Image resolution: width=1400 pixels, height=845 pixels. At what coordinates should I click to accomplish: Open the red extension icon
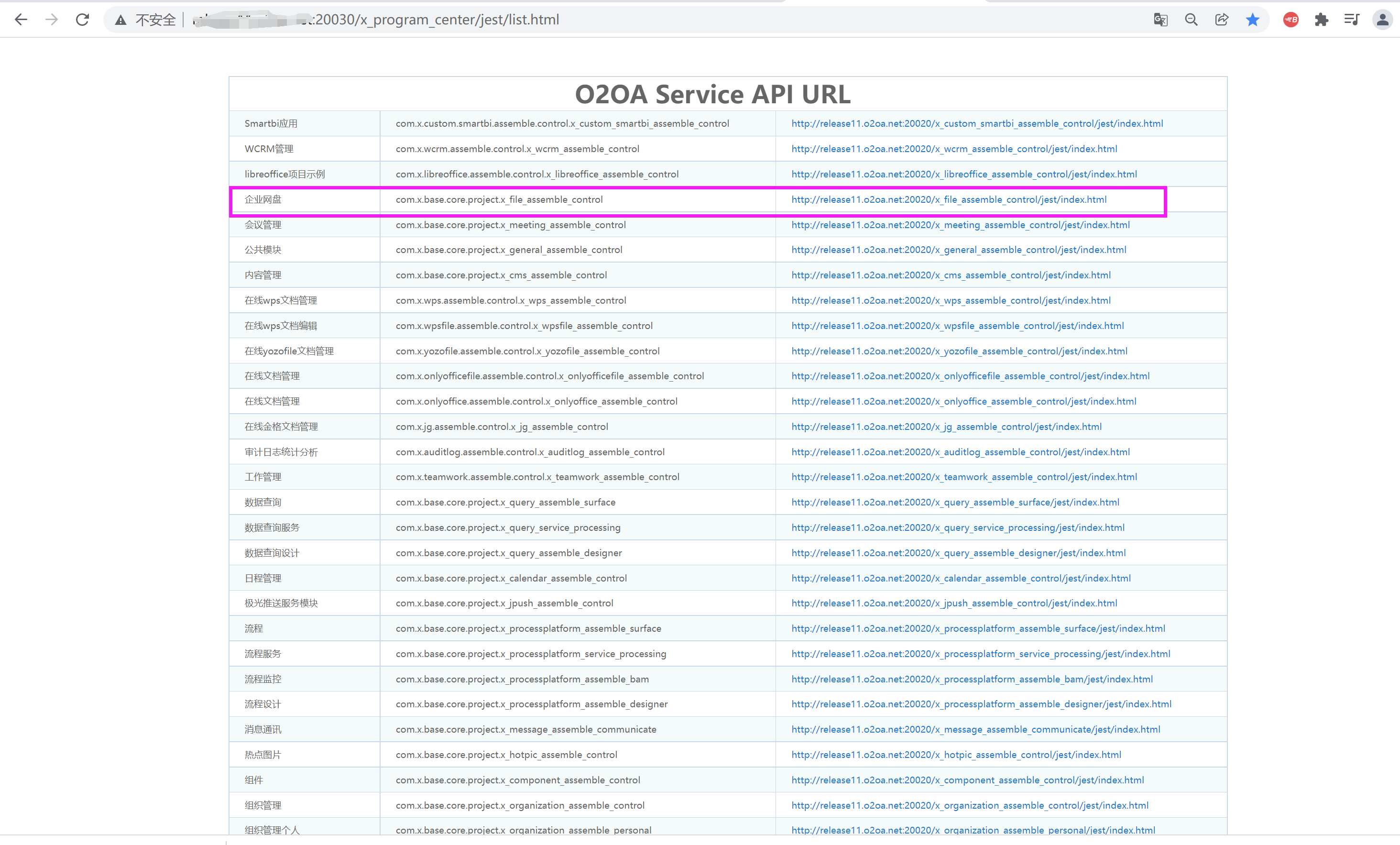(x=1291, y=20)
